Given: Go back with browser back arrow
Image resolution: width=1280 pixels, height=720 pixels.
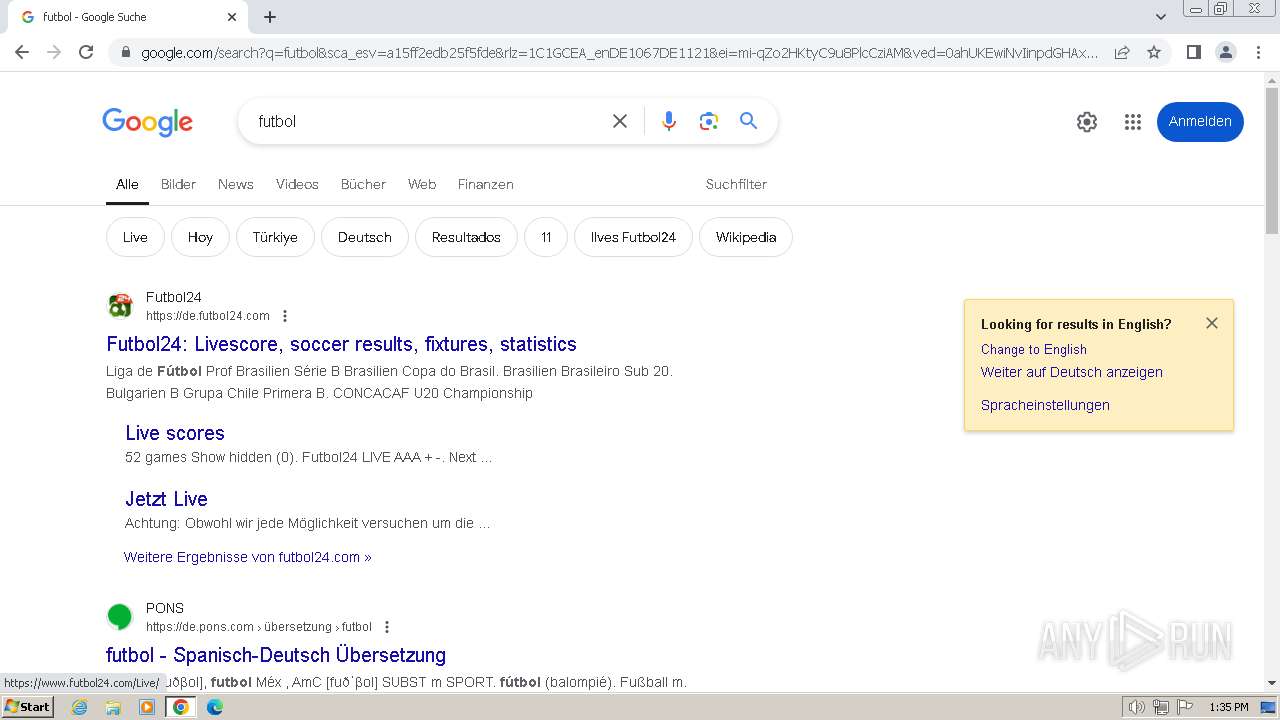Looking at the screenshot, I should click(x=22, y=52).
